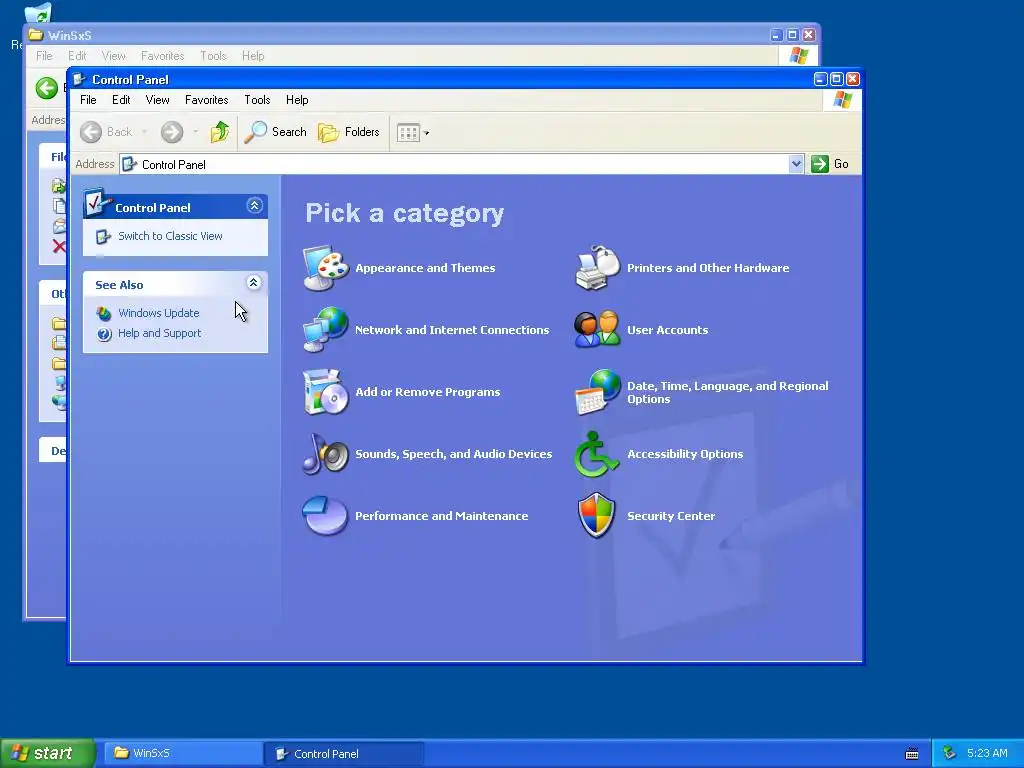Toggle the Folders pane button
The image size is (1024, 768).
coord(348,132)
